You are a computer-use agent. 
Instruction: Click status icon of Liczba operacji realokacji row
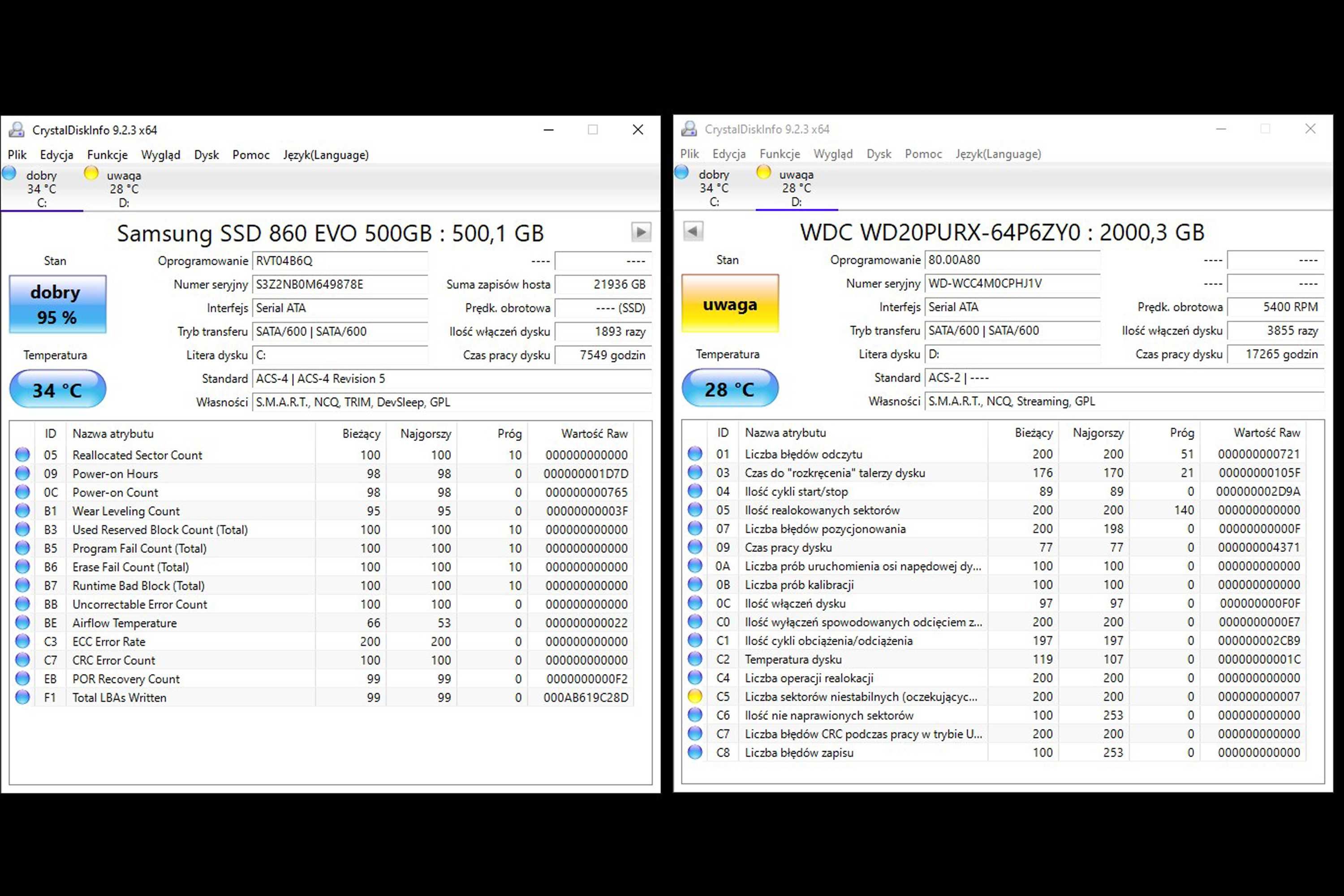coord(695,678)
